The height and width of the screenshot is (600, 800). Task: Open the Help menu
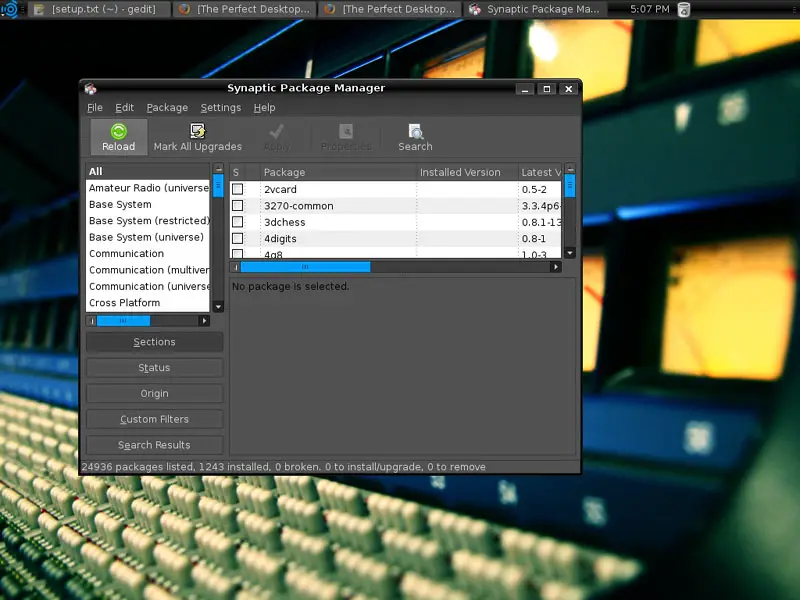264,108
